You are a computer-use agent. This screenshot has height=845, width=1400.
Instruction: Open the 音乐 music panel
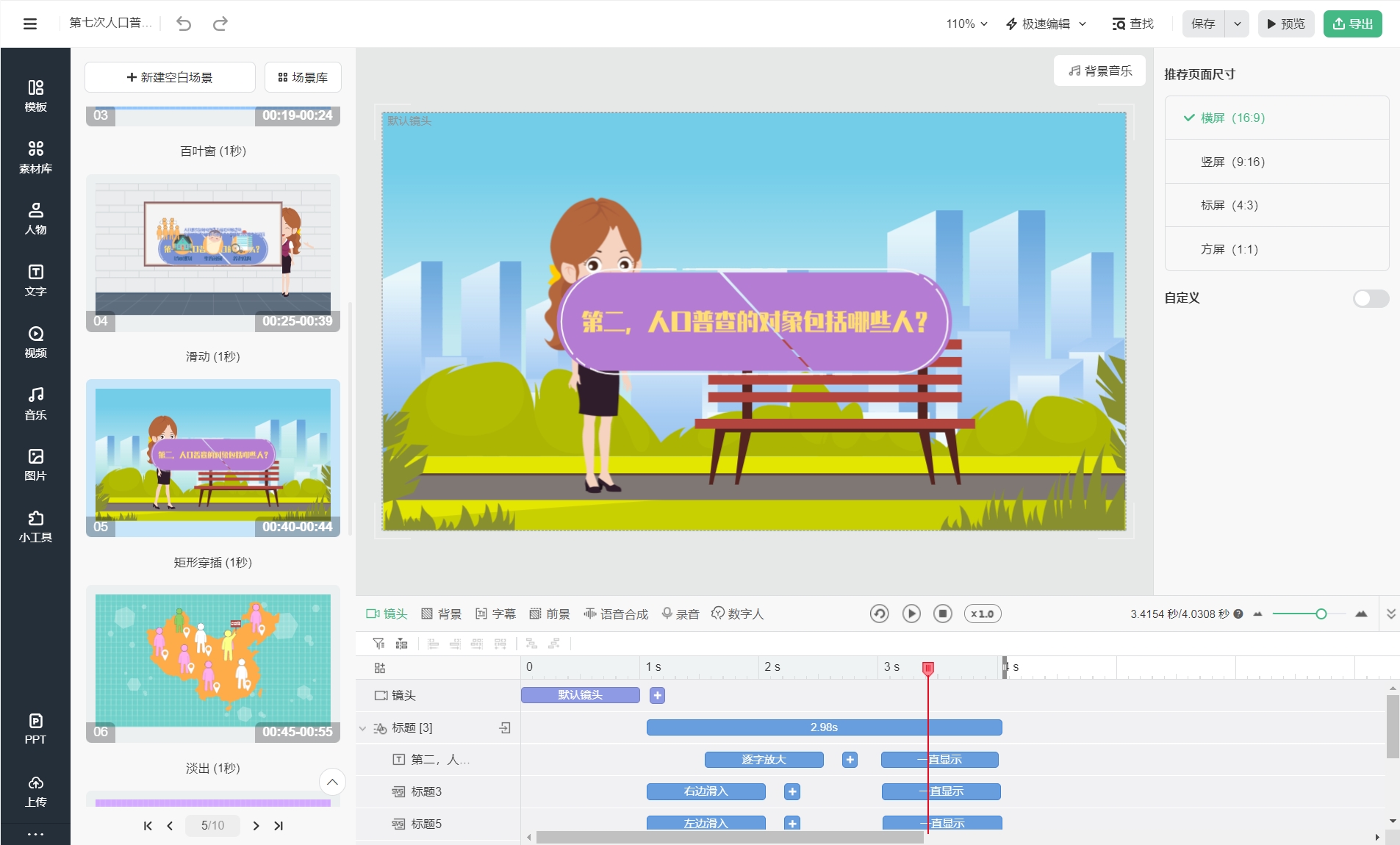[x=35, y=404]
